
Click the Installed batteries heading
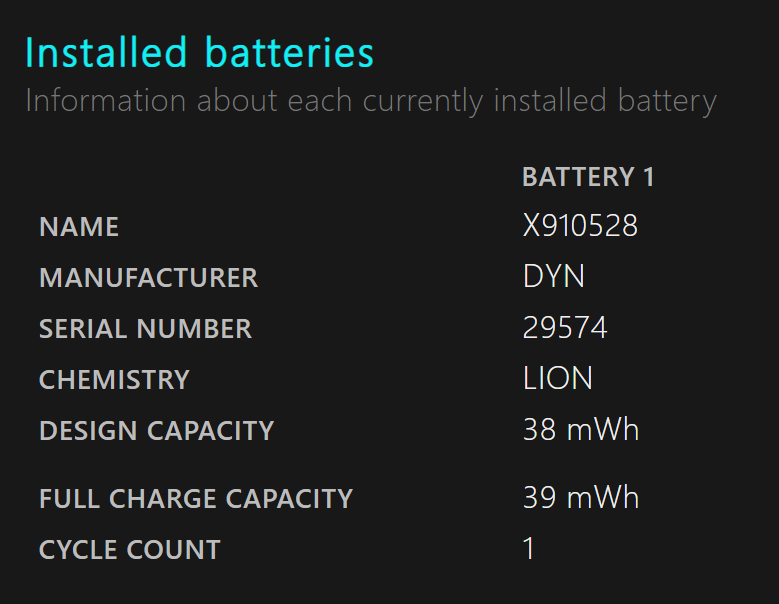pos(199,53)
